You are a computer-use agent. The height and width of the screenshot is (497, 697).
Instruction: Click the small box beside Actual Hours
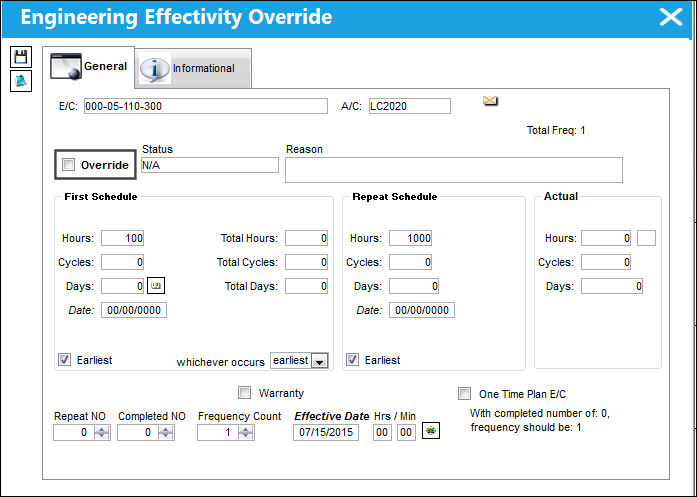(x=646, y=238)
